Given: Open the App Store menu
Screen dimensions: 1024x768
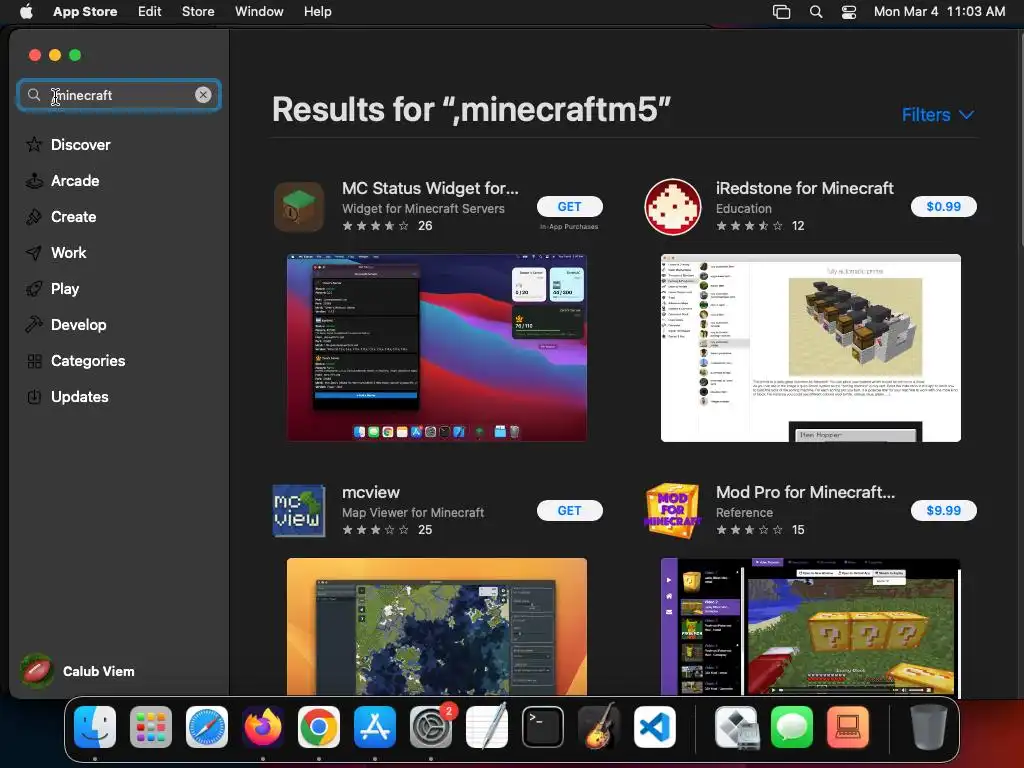Looking at the screenshot, I should click(85, 11).
